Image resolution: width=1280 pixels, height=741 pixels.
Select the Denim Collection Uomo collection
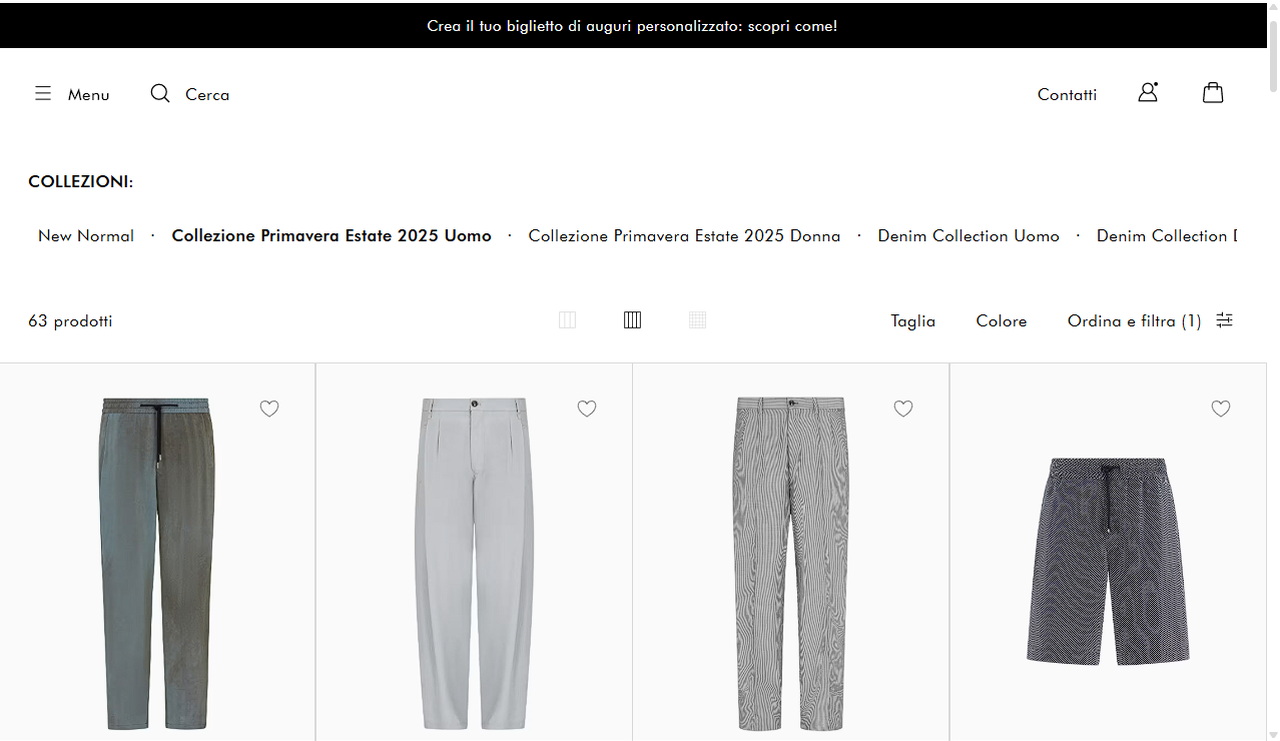pos(968,235)
